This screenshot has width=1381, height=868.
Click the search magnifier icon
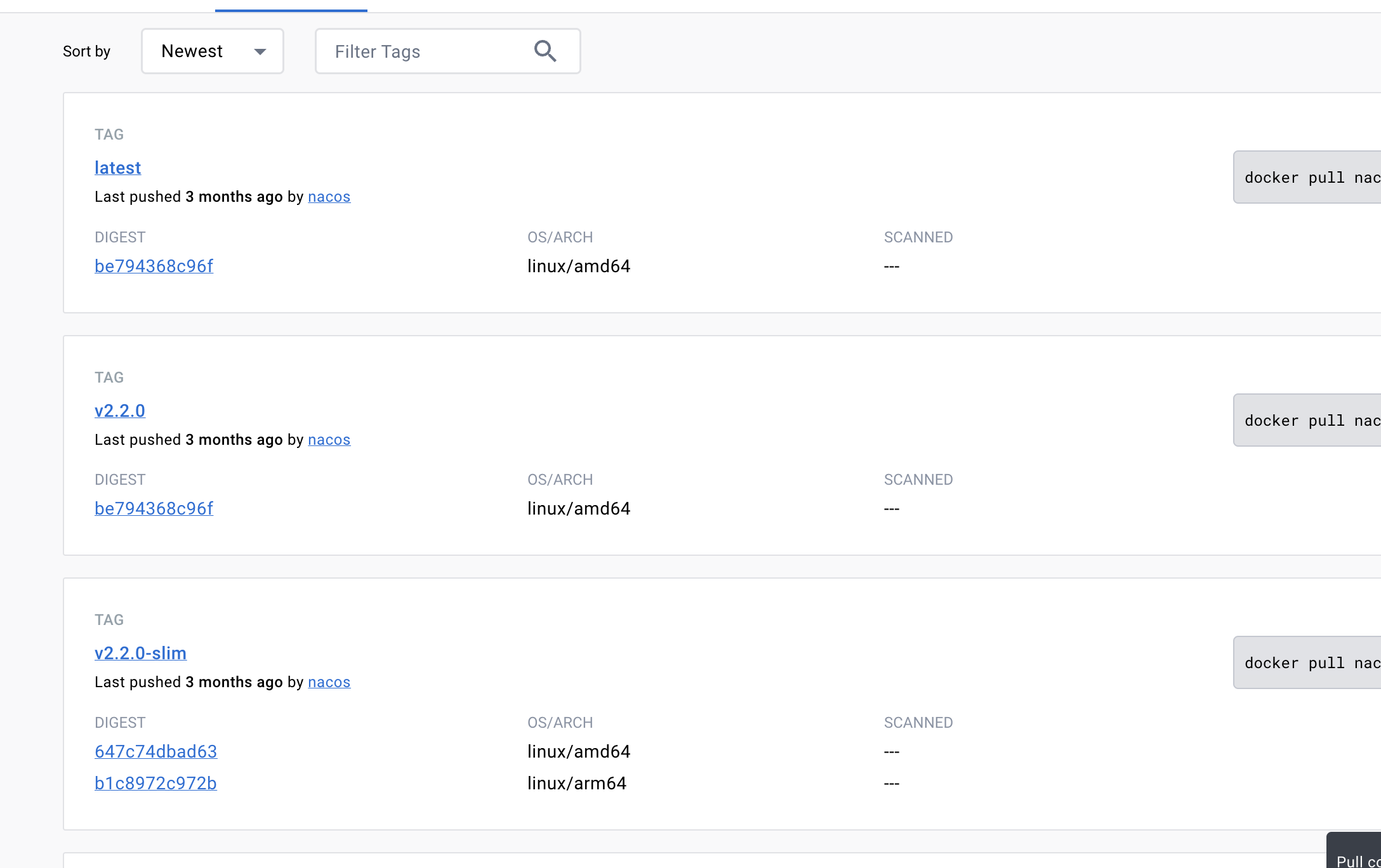click(545, 51)
